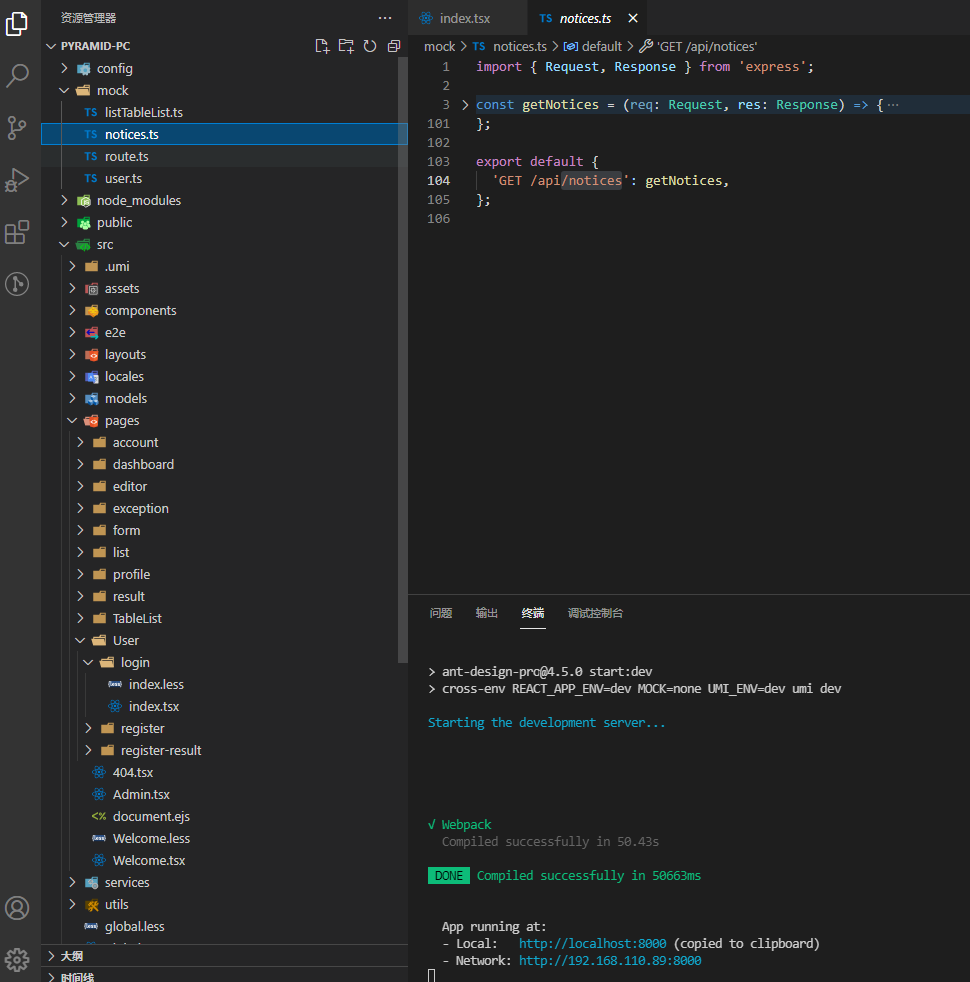This screenshot has height=982, width=970.
Task: Click the New File icon in explorer header
Action: [x=322, y=46]
